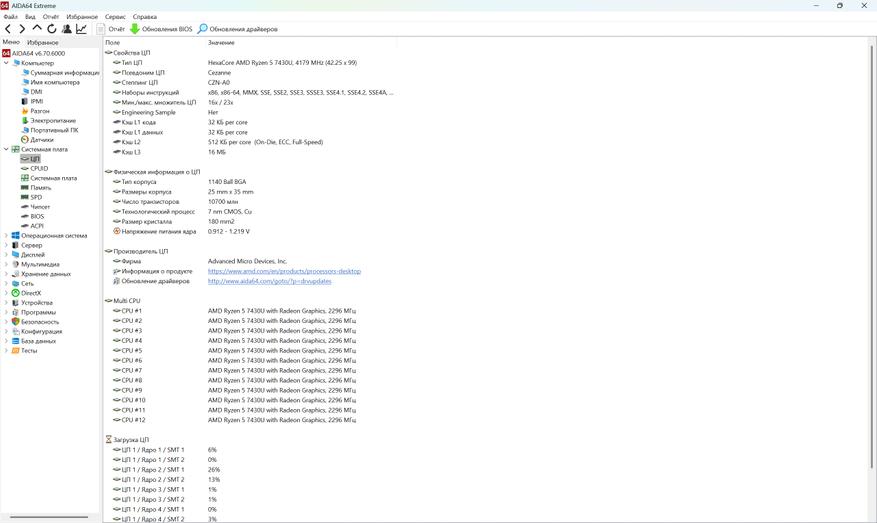Click the База данных tree icon
Screen dimensions: 877x523
tap(16, 341)
